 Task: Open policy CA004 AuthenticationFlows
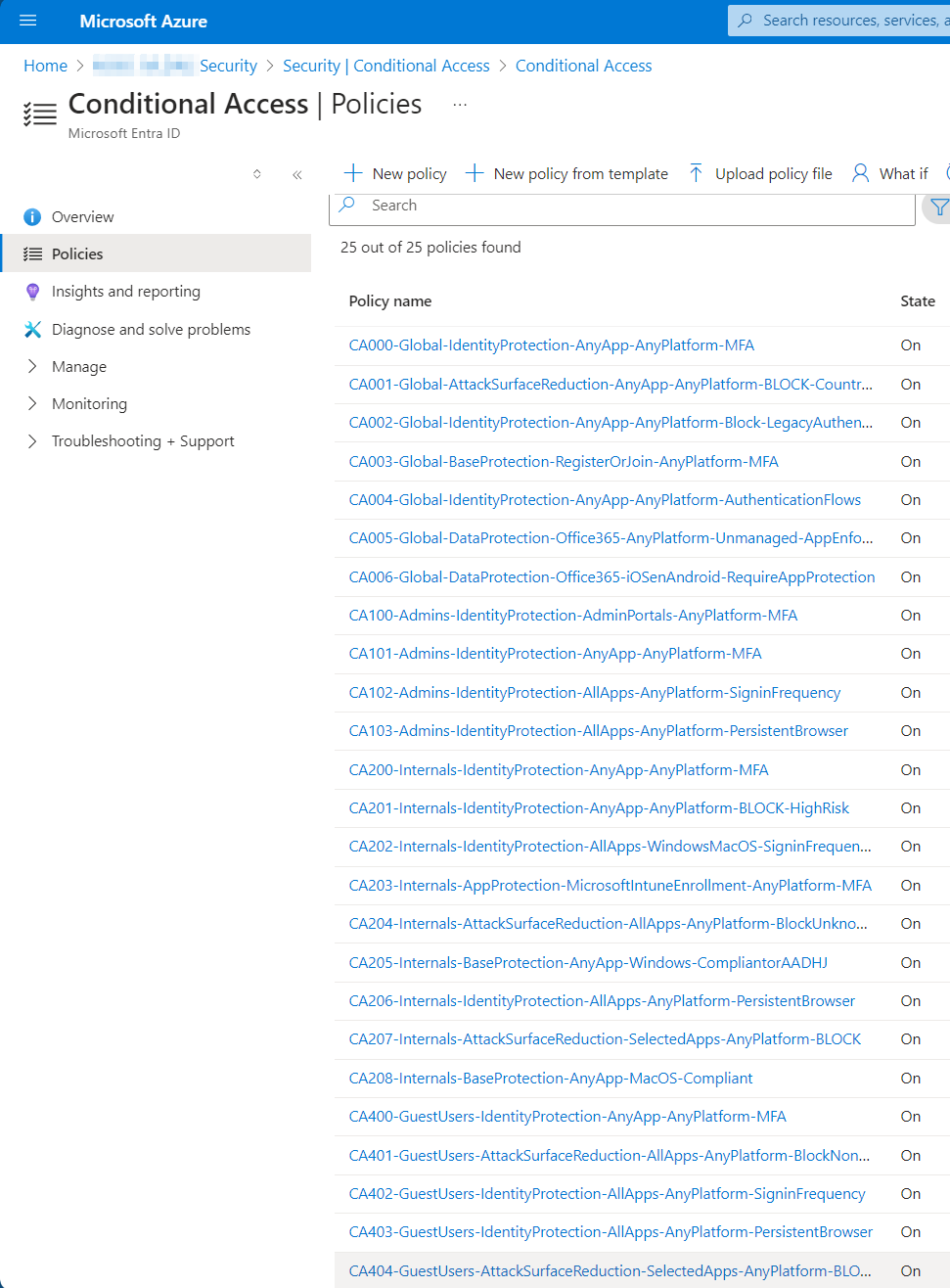coord(605,500)
